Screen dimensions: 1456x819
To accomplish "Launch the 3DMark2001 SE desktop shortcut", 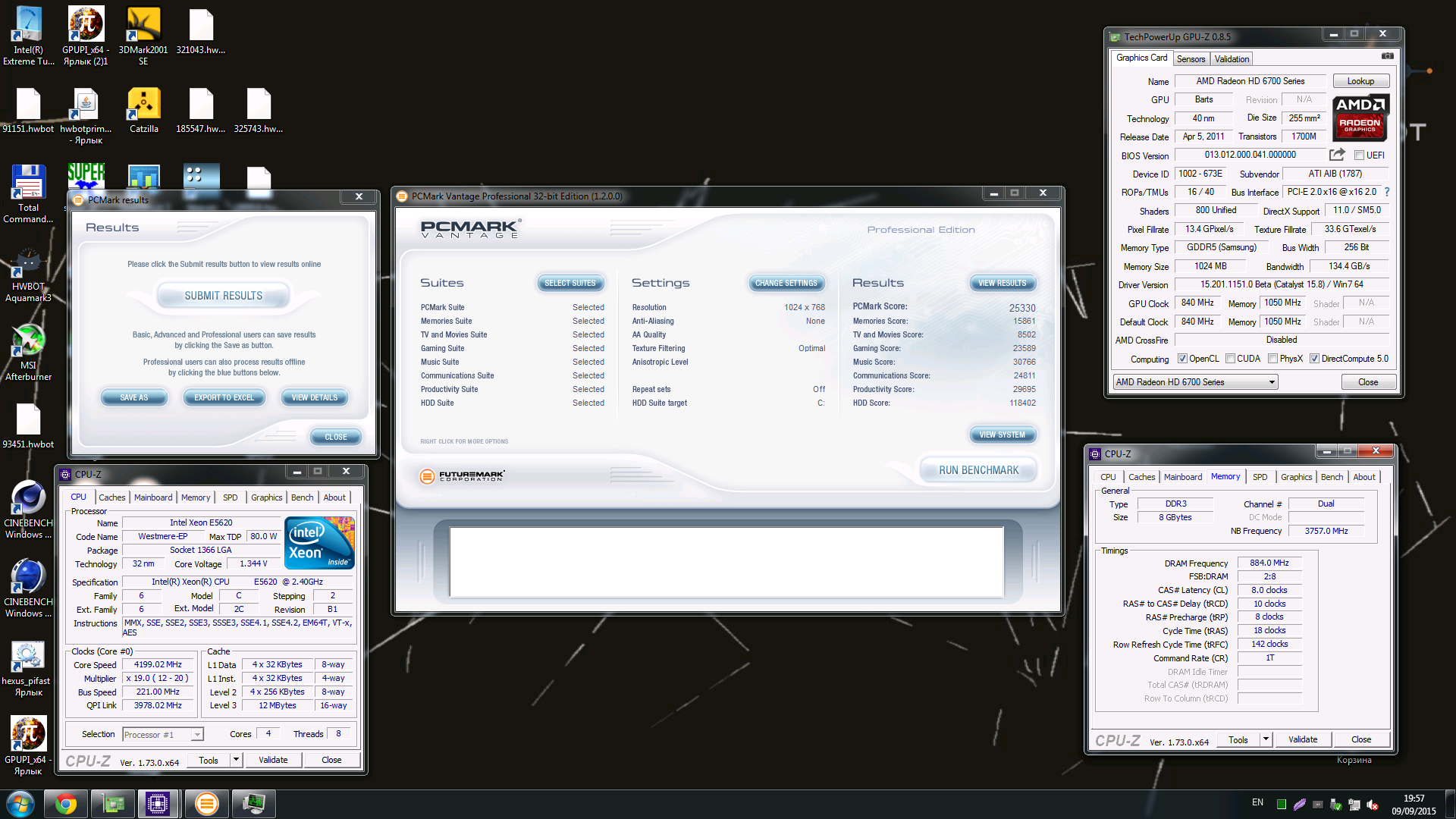I will [x=143, y=36].
